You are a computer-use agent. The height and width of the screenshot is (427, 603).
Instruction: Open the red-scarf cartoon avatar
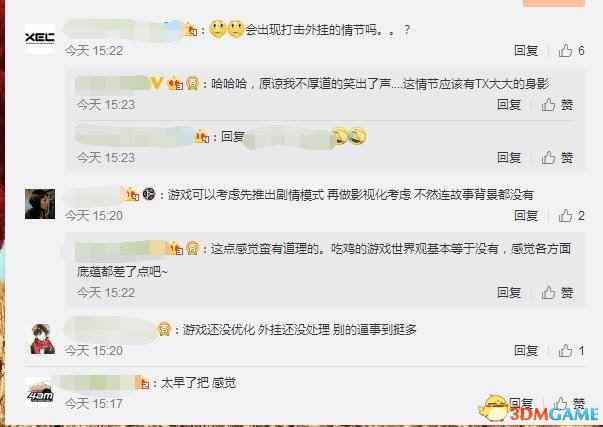tap(42, 339)
